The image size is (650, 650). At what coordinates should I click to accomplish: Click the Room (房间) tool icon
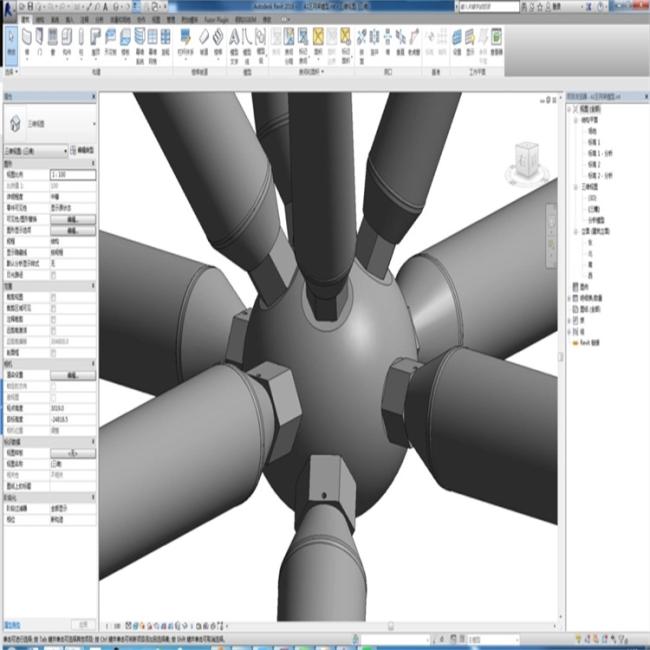click(274, 42)
